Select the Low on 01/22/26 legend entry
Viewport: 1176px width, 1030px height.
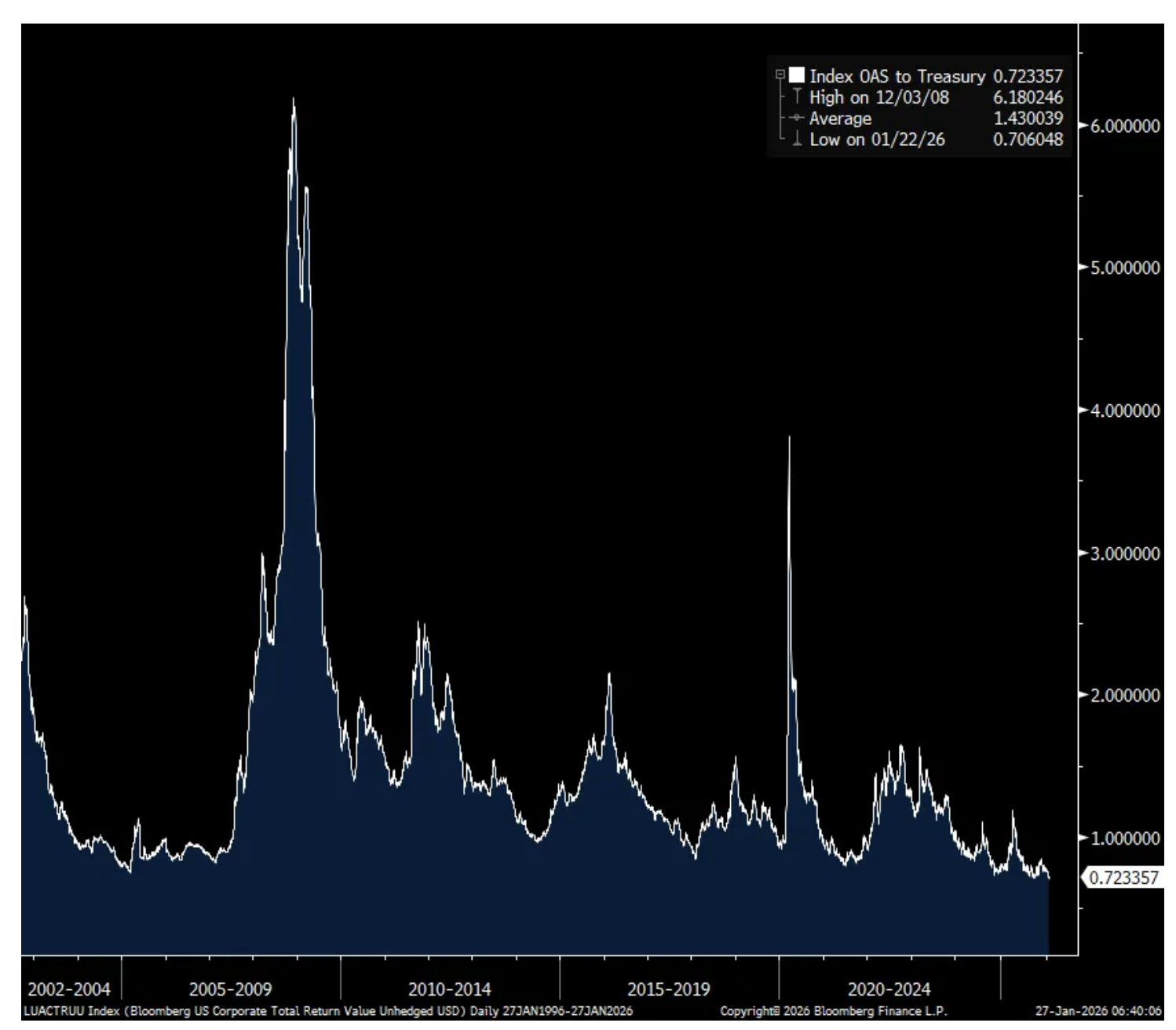(877, 140)
